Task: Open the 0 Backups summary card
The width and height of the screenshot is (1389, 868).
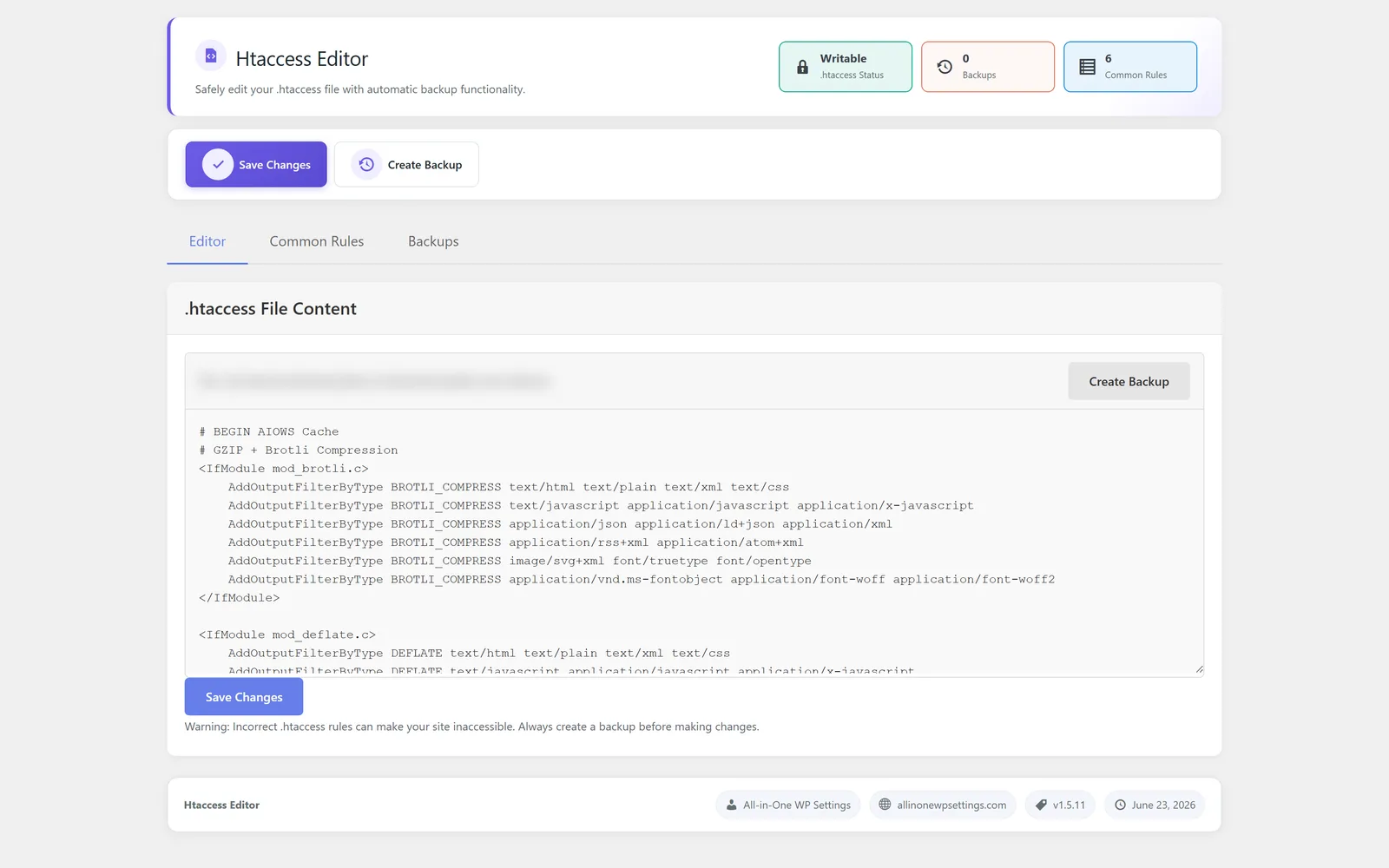Action: (x=988, y=67)
